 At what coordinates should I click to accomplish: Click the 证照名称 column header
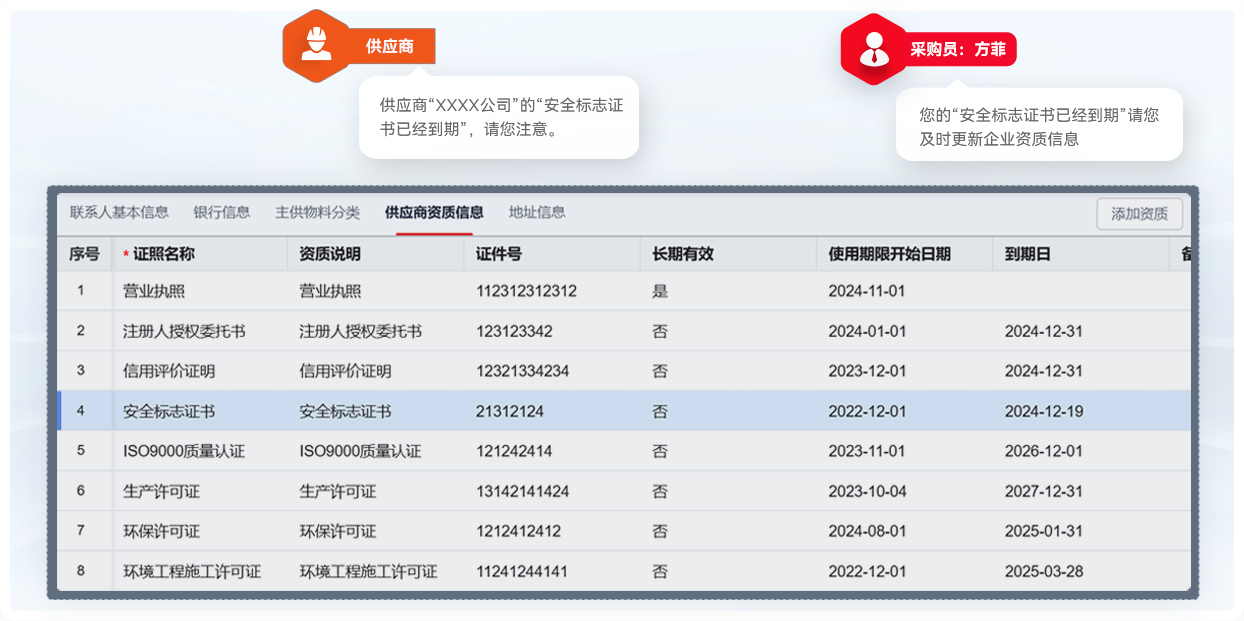pyautogui.click(x=164, y=254)
